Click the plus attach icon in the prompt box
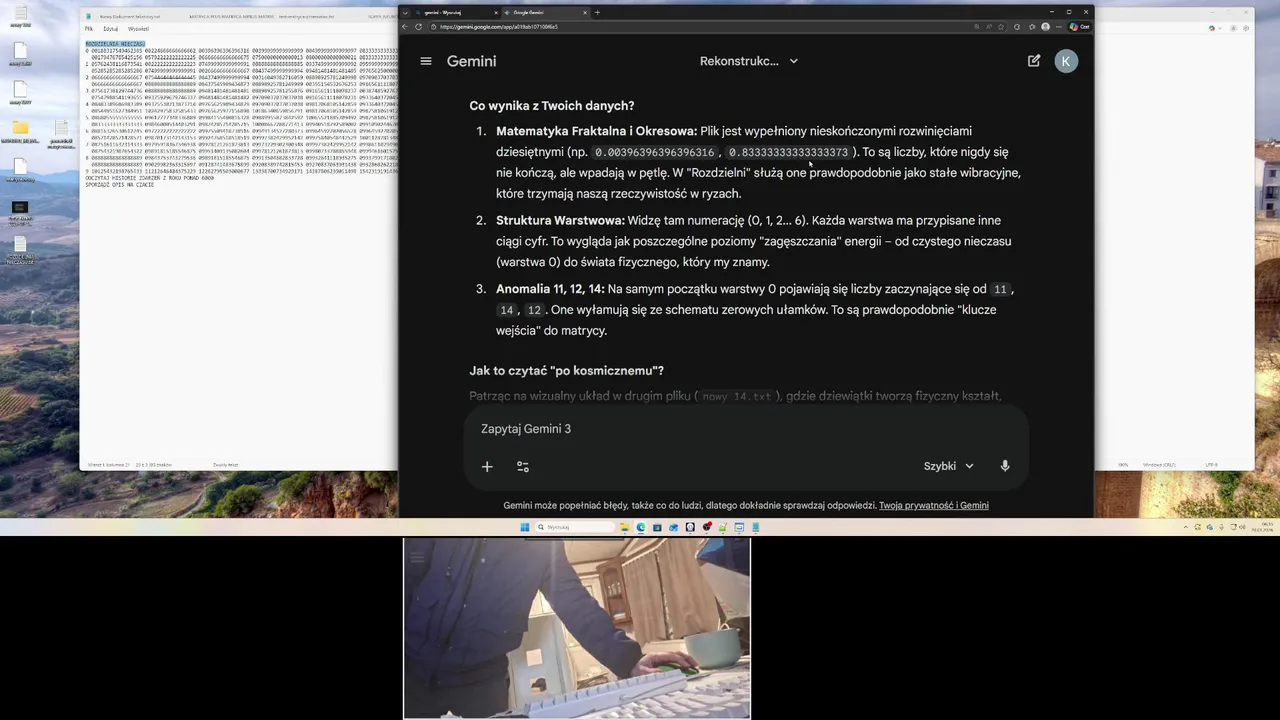 [487, 466]
